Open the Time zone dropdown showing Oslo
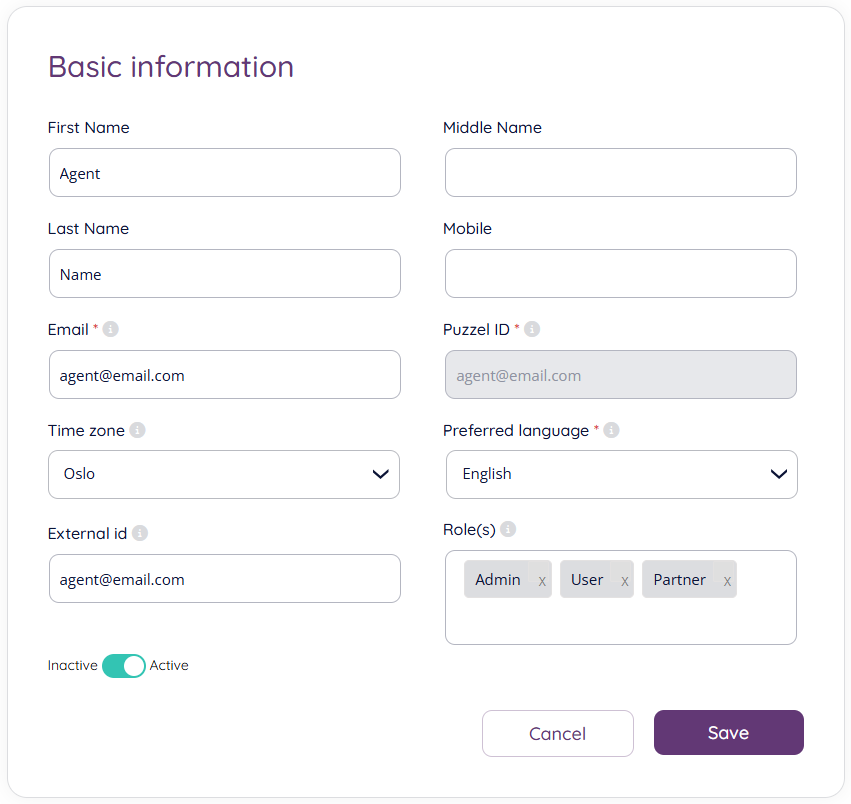The height and width of the screenshot is (804, 851). 224,474
